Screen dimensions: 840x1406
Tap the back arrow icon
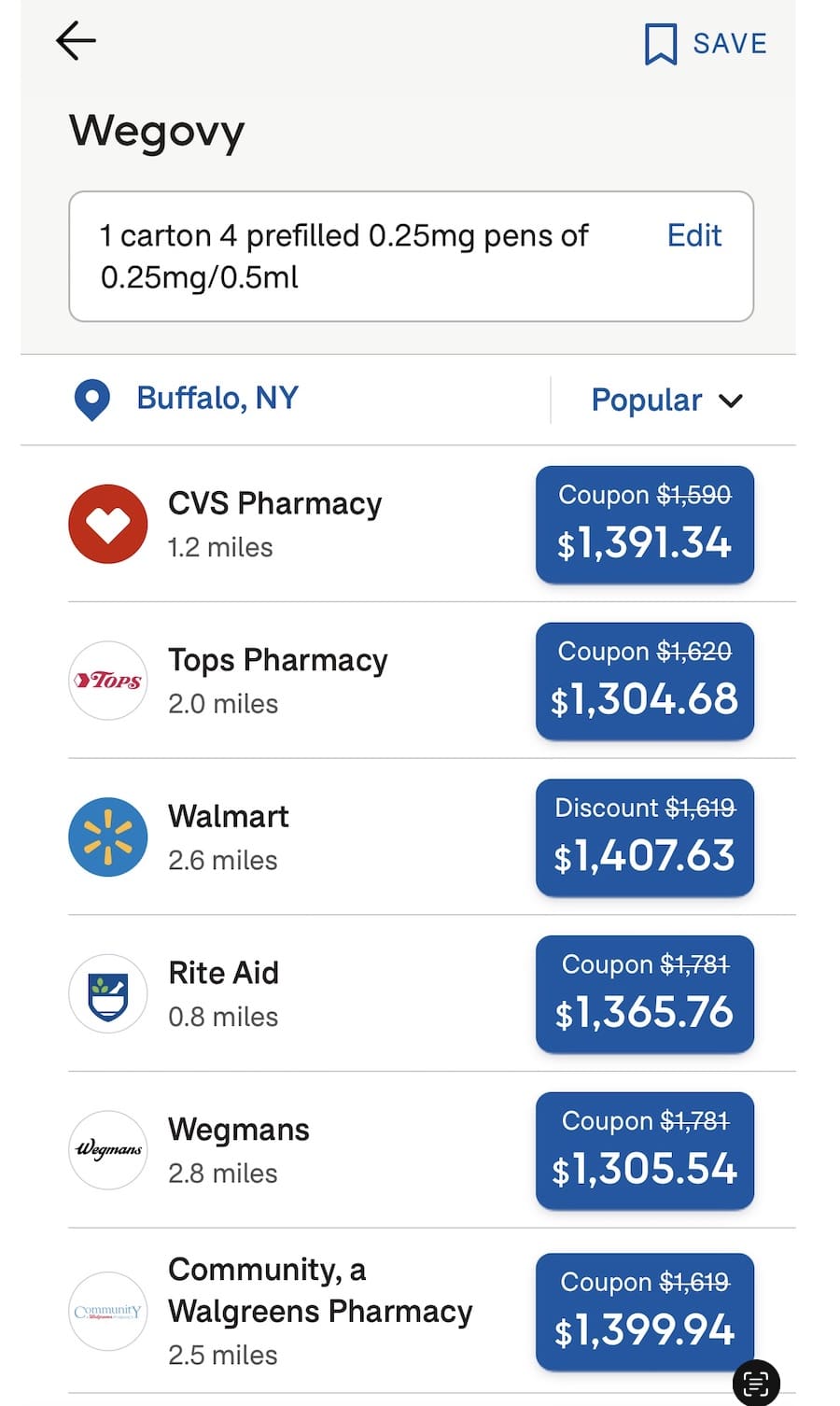pyautogui.click(x=76, y=41)
